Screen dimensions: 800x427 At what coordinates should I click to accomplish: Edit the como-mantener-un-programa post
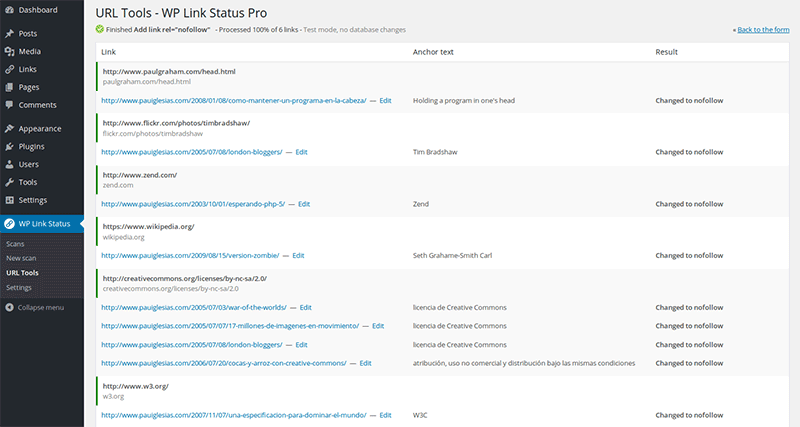coord(385,101)
